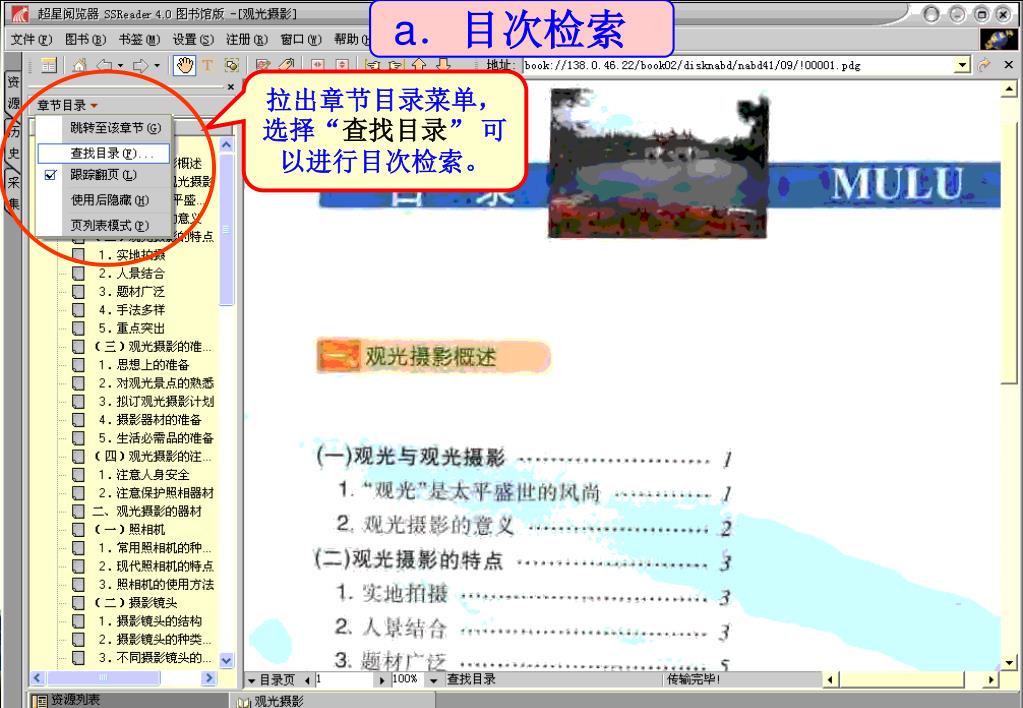Open the 100% zoom dropdown arrow
1023x708 pixels.
[433, 680]
